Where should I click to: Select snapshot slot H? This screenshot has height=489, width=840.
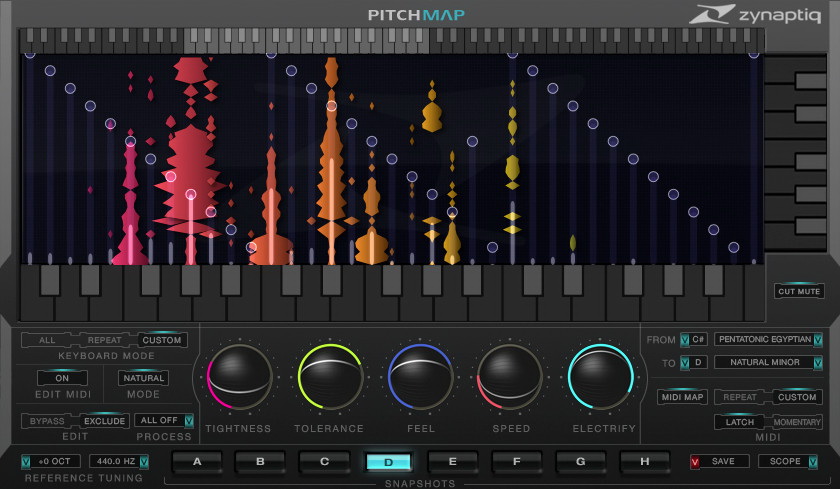point(644,462)
